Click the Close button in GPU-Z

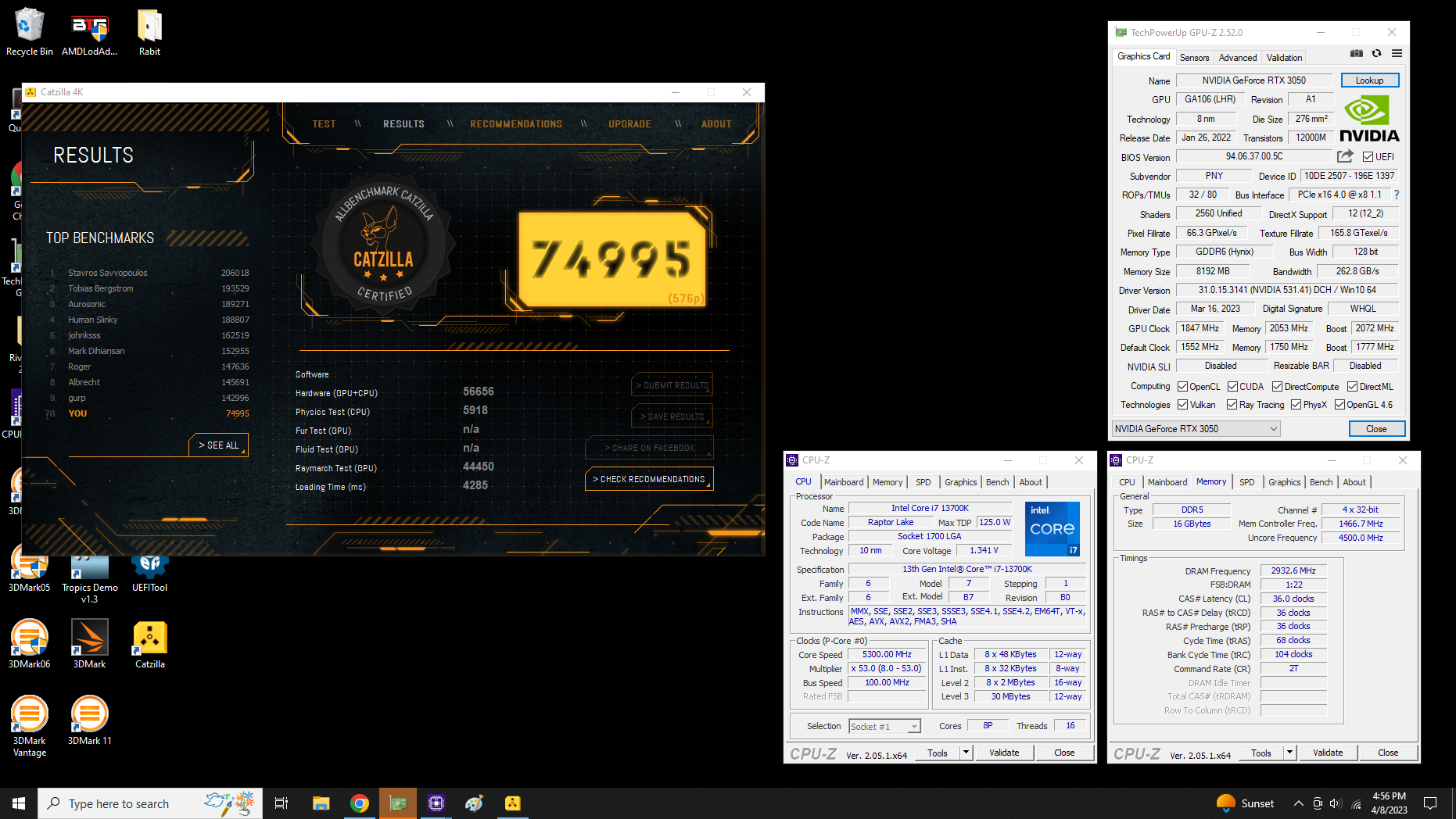pyautogui.click(x=1376, y=429)
